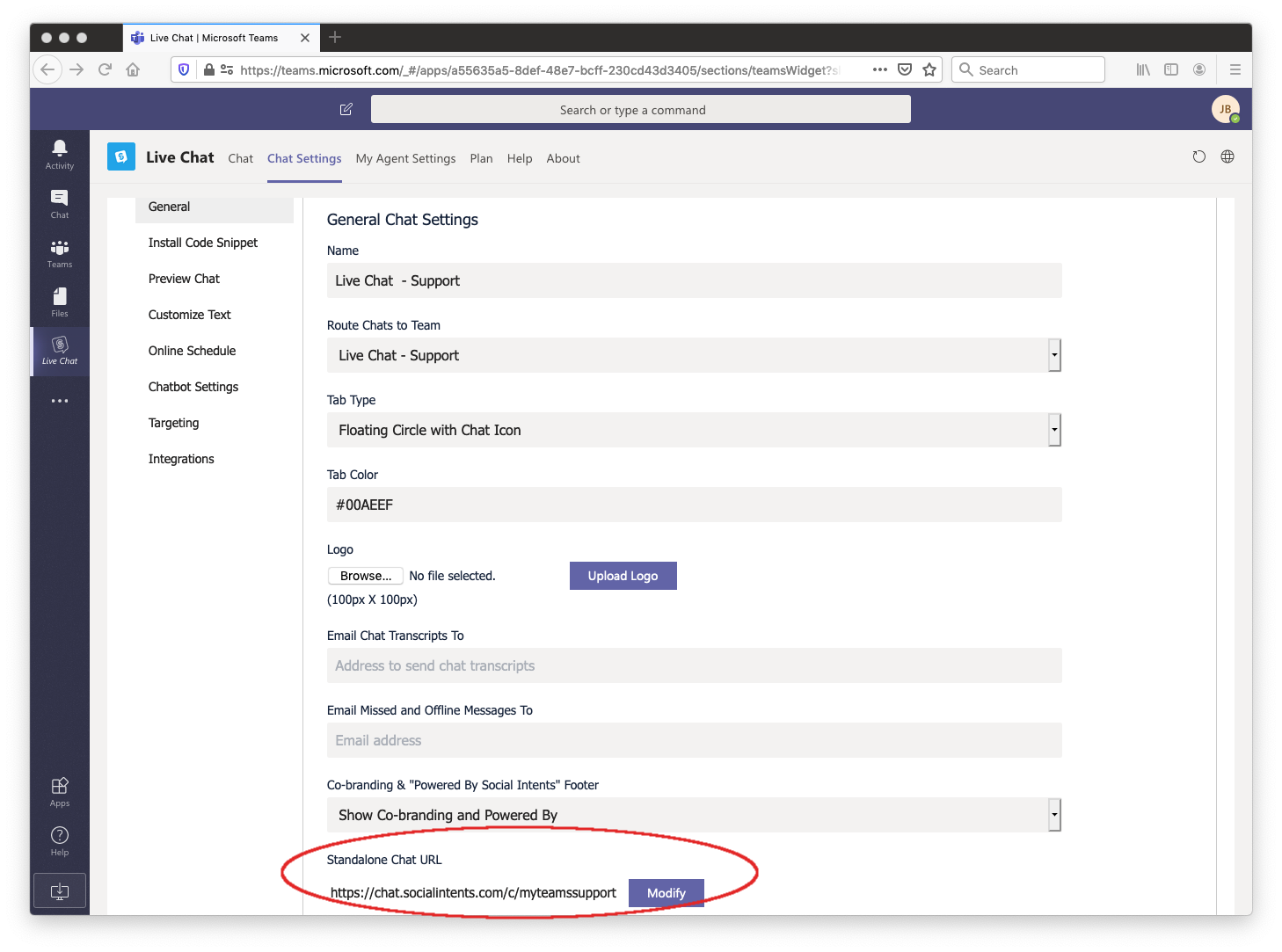The image size is (1282, 952).
Task: Open Teams Help from the sidebar
Action: click(x=59, y=839)
